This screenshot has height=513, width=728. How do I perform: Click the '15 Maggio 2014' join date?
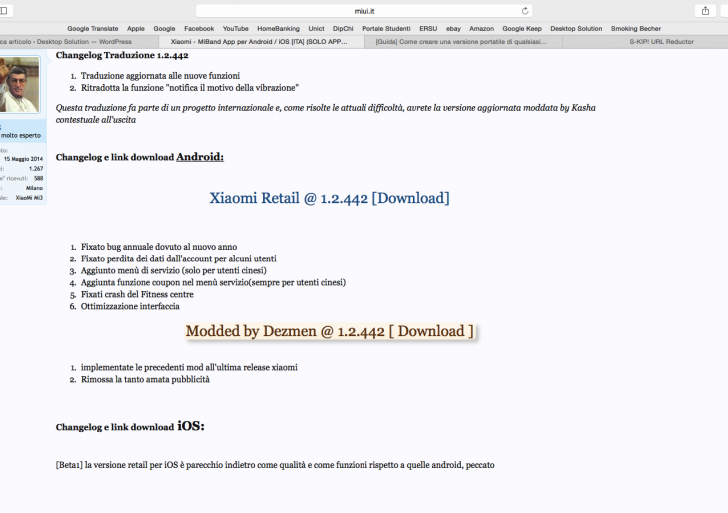pos(23,159)
